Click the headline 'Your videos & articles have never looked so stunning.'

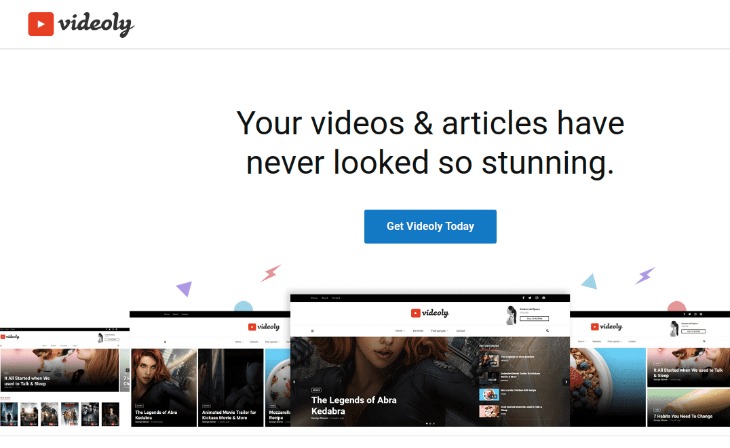point(430,143)
